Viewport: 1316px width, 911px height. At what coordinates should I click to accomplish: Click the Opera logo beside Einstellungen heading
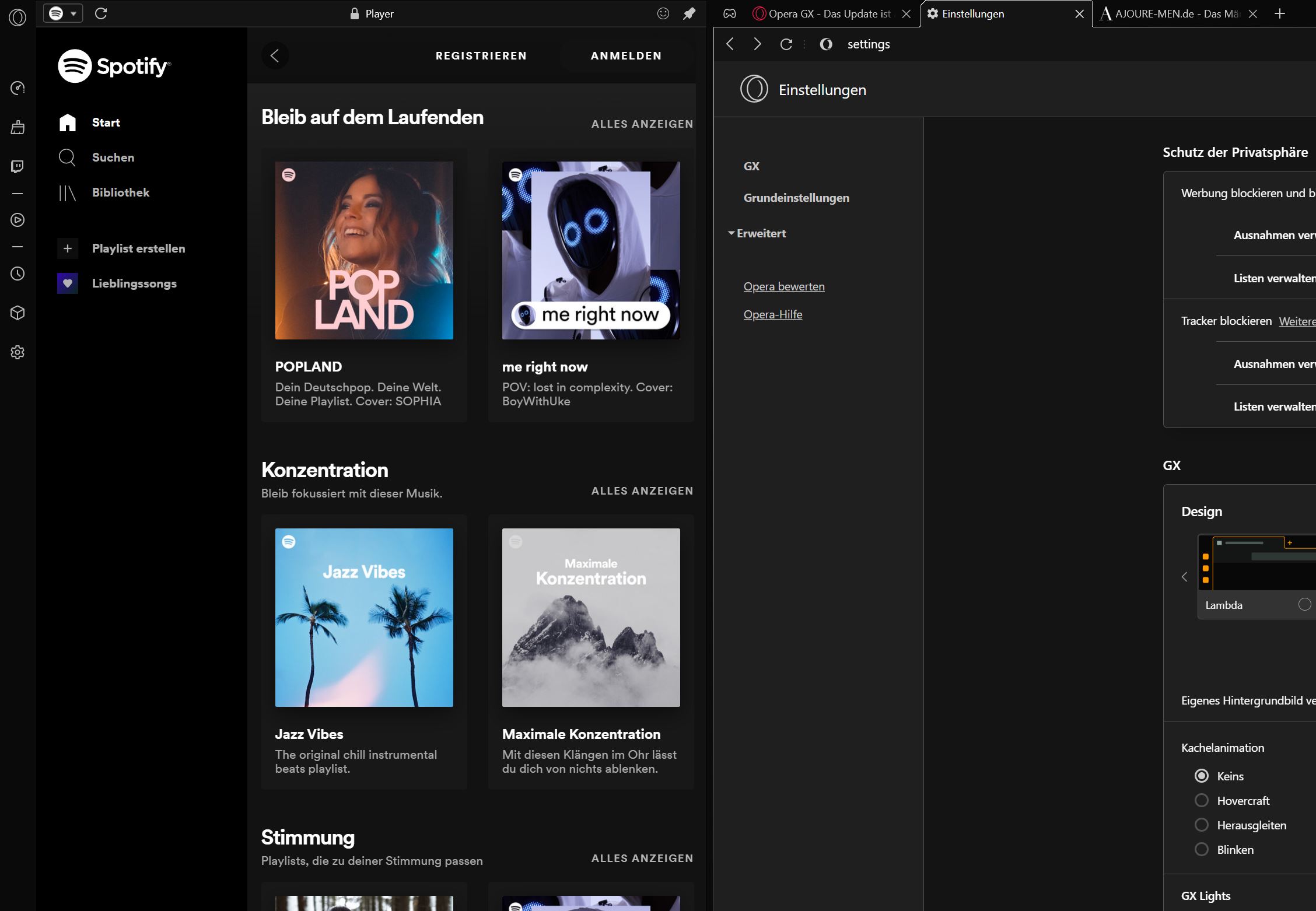[x=754, y=89]
